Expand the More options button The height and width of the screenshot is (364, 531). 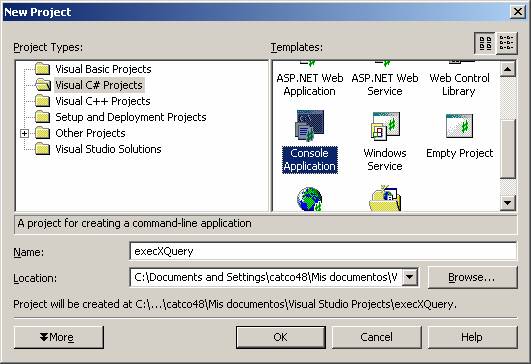pyautogui.click(x=59, y=337)
